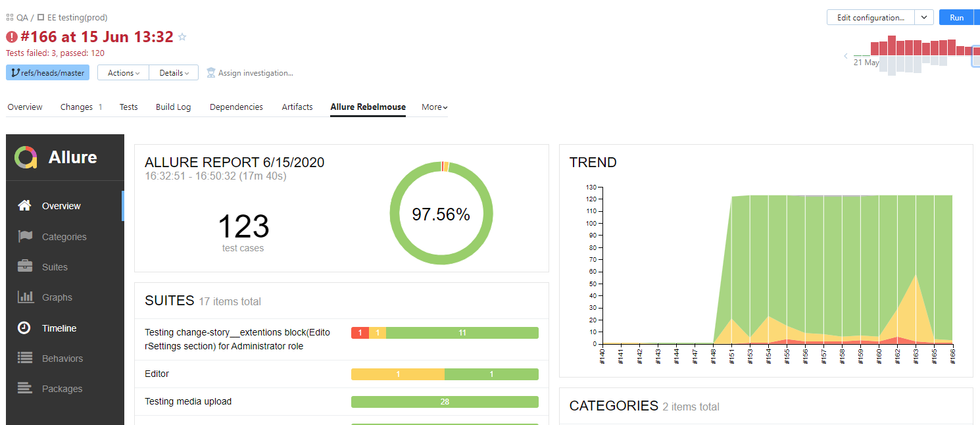This screenshot has height=425, width=980.
Task: Open Packages via the sidebar icon
Action: 25,389
